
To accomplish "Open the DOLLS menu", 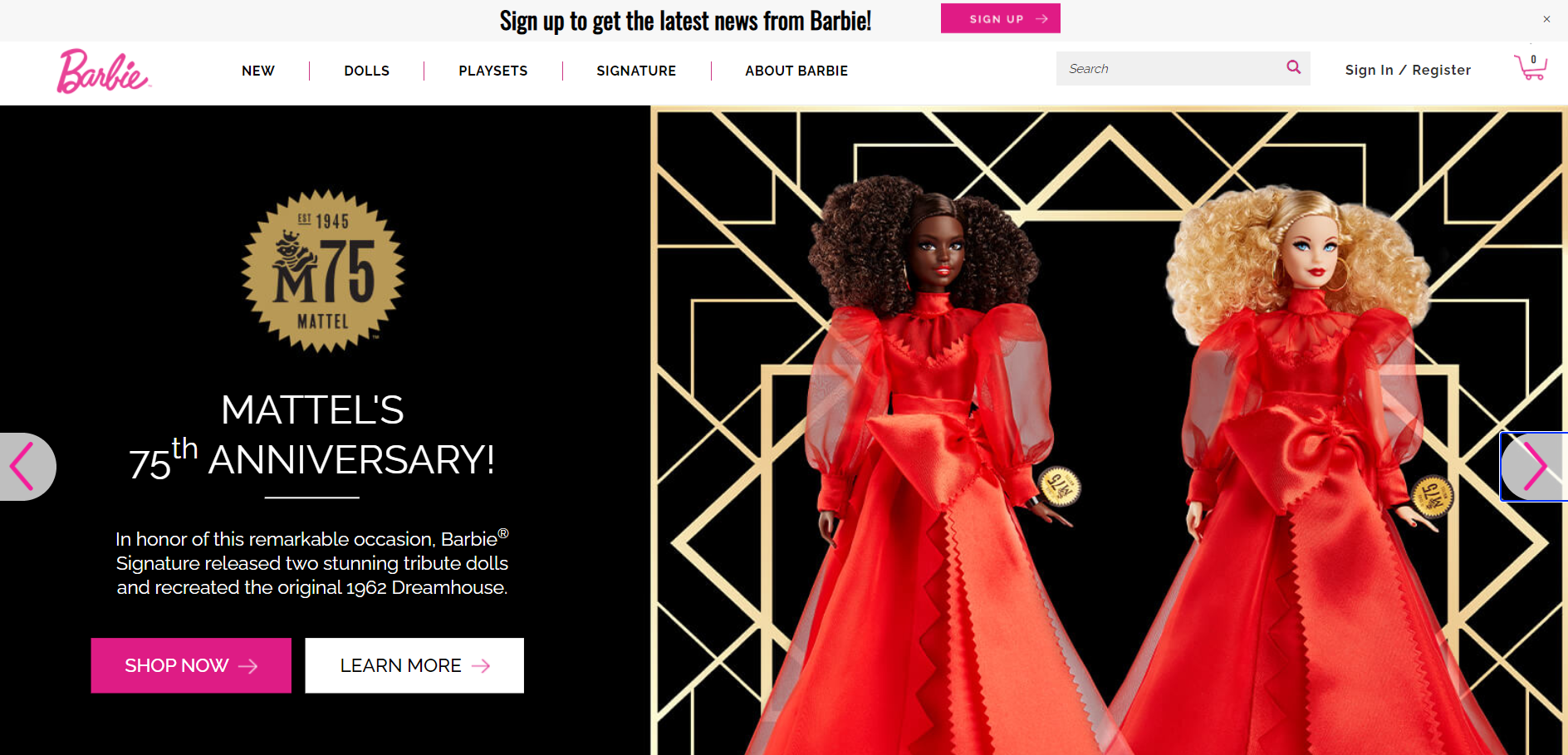I will (366, 71).
